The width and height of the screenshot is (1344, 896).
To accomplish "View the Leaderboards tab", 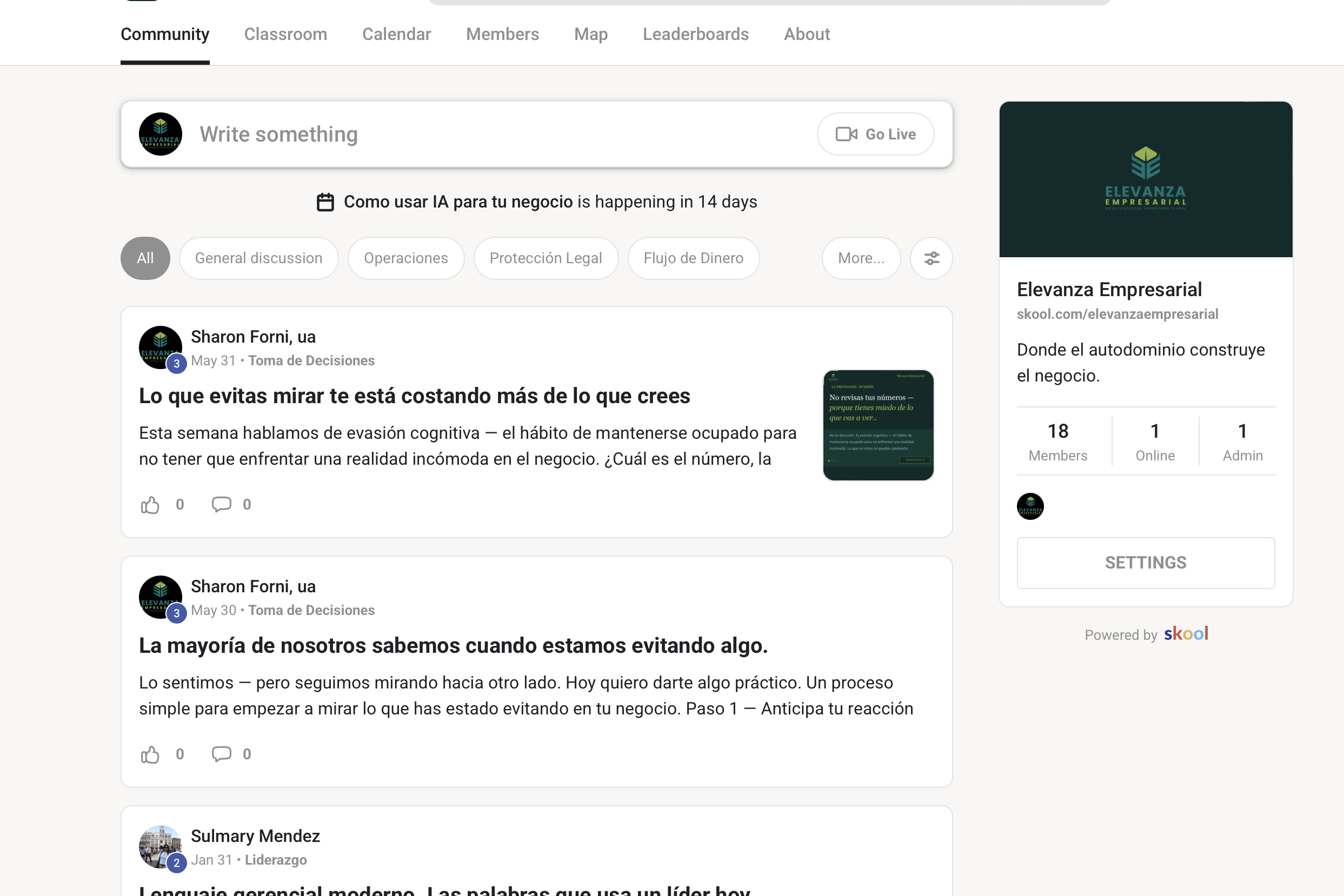I will 695,34.
